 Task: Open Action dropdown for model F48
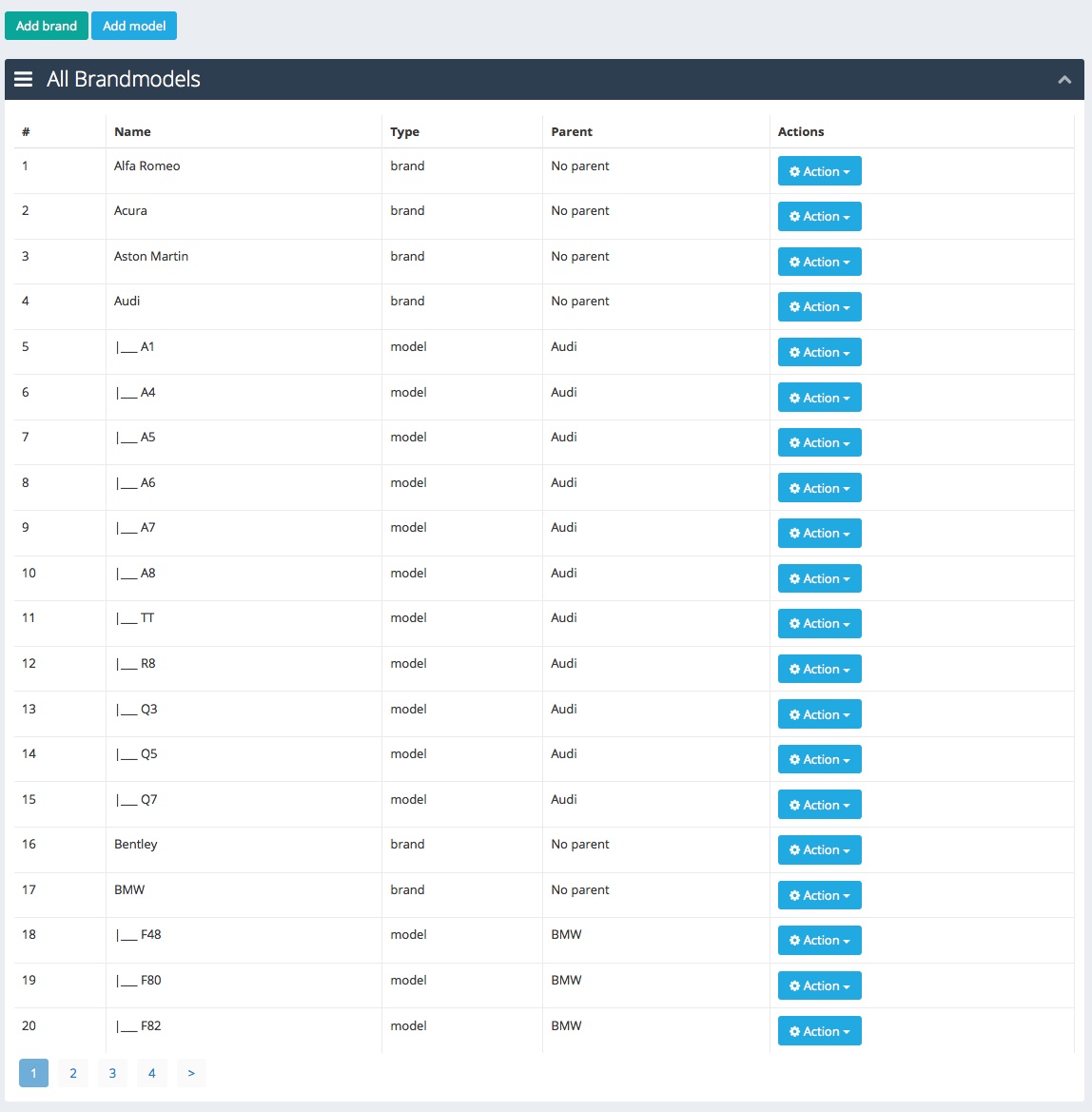pos(820,940)
